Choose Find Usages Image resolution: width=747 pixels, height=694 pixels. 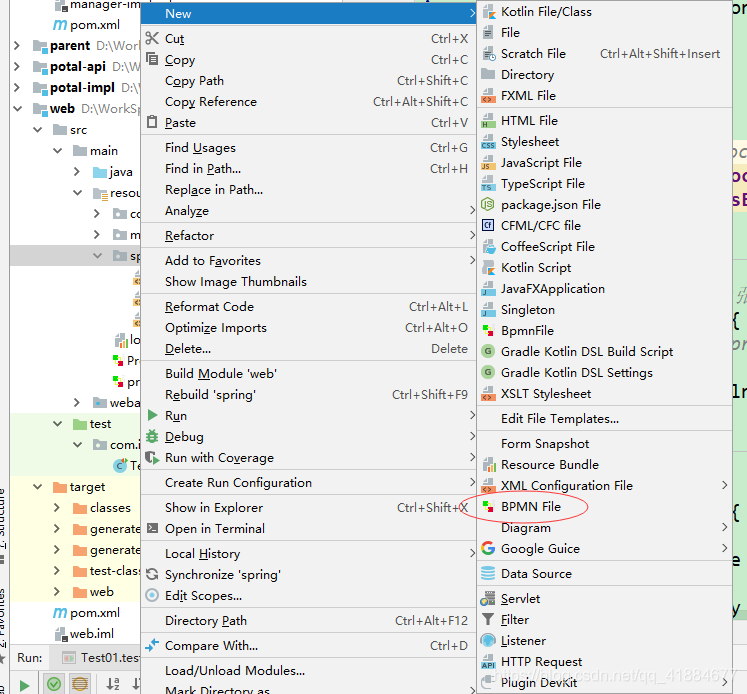tap(308, 148)
